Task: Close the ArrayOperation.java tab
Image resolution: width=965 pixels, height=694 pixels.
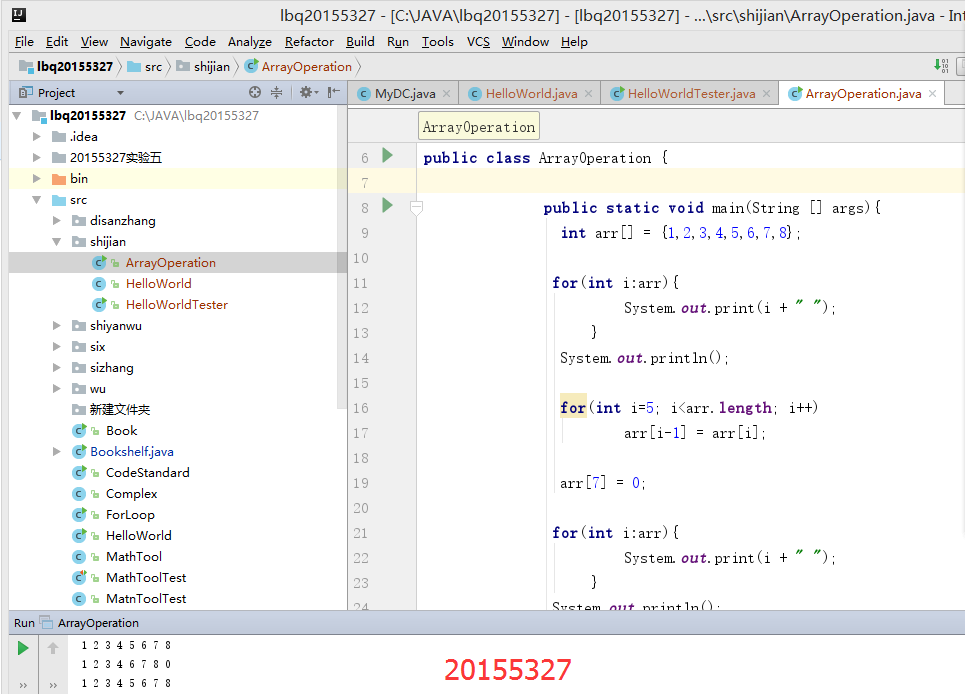Action: tap(932, 94)
